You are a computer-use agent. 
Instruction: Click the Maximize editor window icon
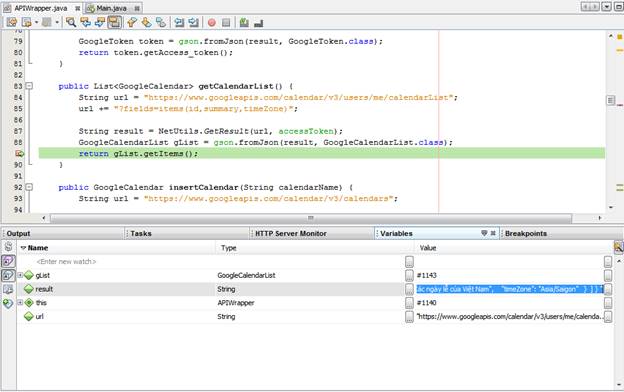[618, 7]
